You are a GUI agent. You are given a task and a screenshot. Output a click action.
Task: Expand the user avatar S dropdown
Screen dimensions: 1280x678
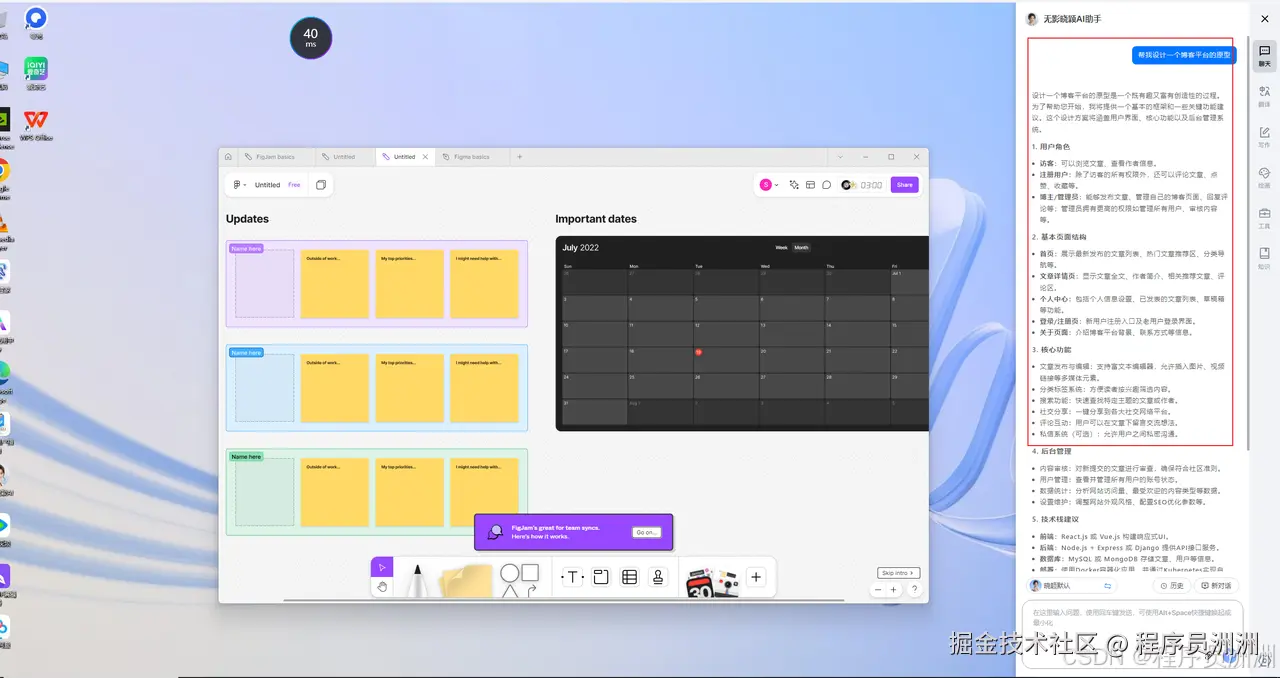769,185
